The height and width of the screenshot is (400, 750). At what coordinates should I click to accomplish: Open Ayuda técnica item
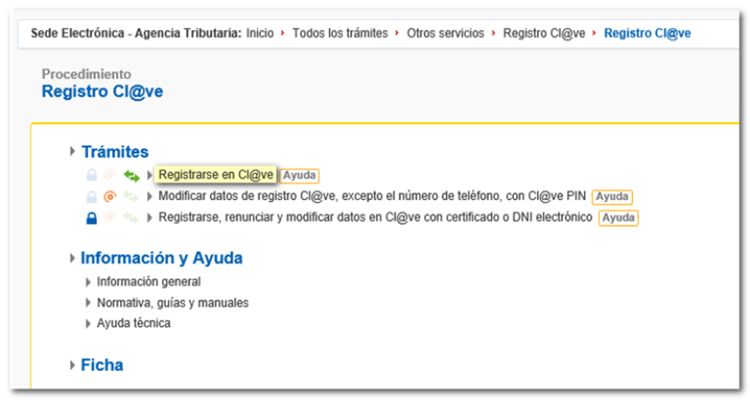pyautogui.click(x=133, y=323)
